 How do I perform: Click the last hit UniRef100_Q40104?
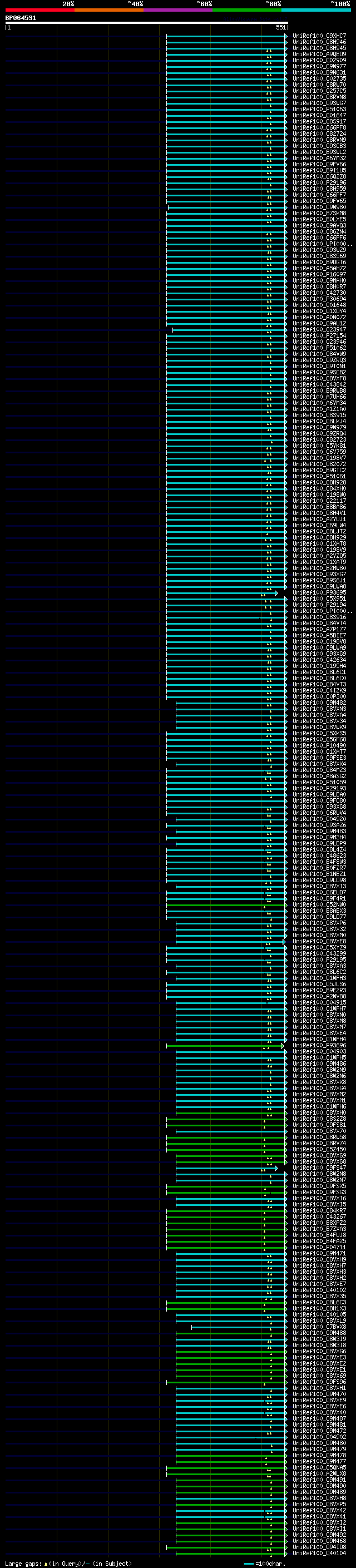point(319,1554)
